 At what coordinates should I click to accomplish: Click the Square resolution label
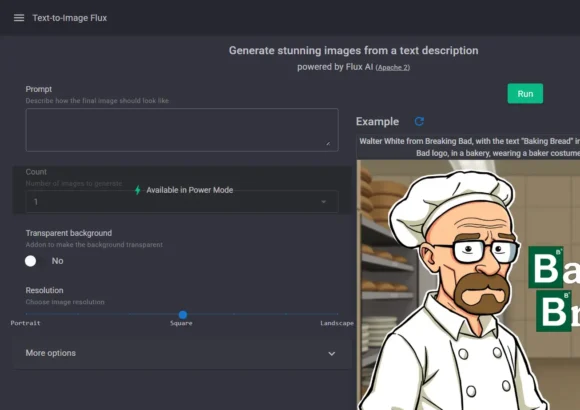(x=181, y=323)
